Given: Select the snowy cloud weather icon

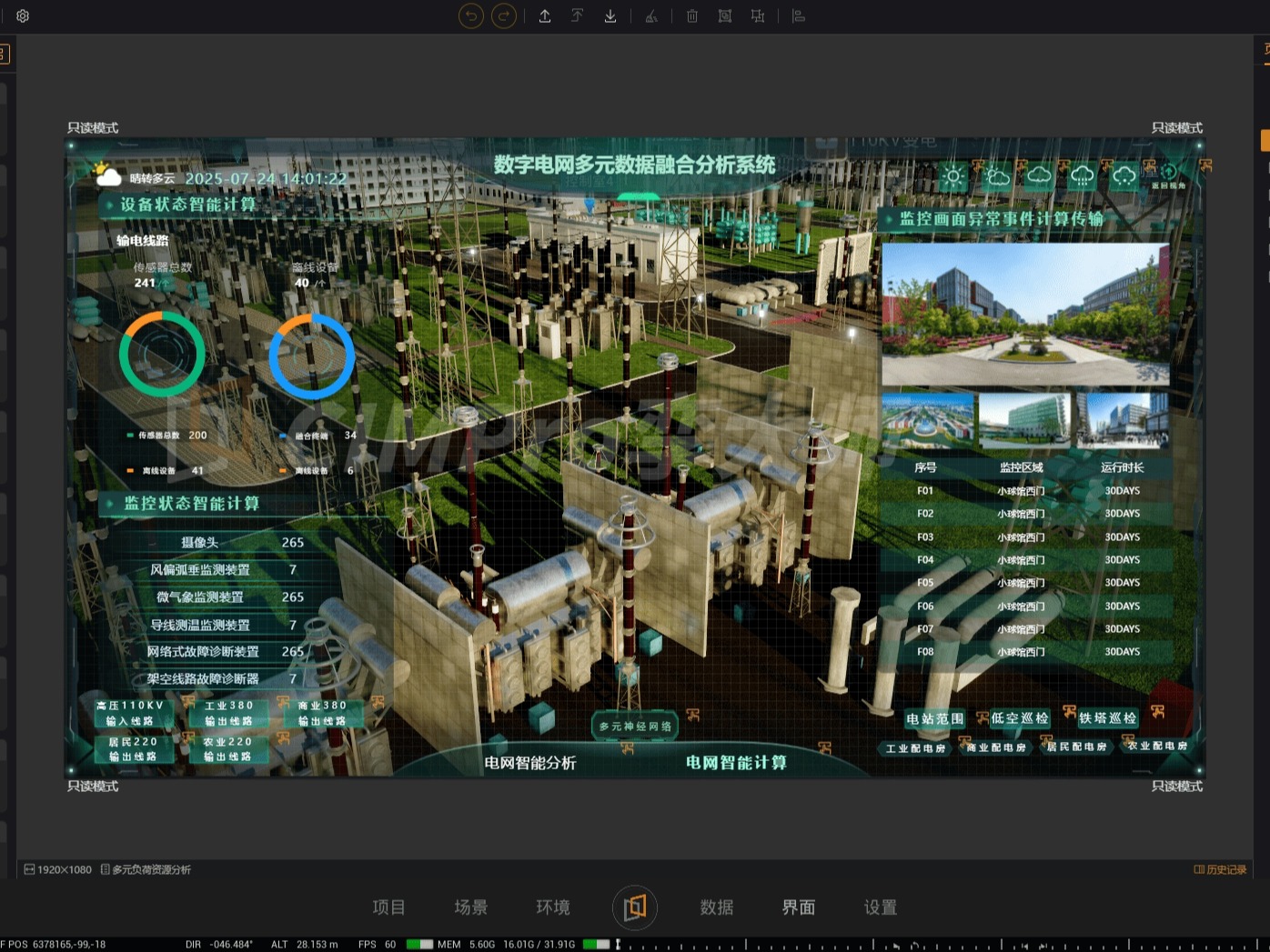Looking at the screenshot, I should (1124, 176).
